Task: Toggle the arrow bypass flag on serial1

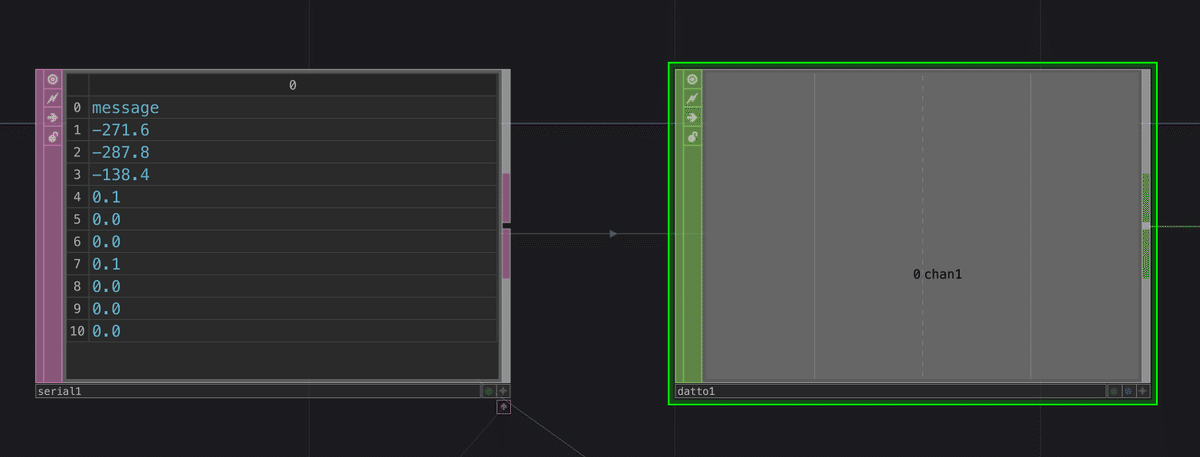Action: (53, 117)
